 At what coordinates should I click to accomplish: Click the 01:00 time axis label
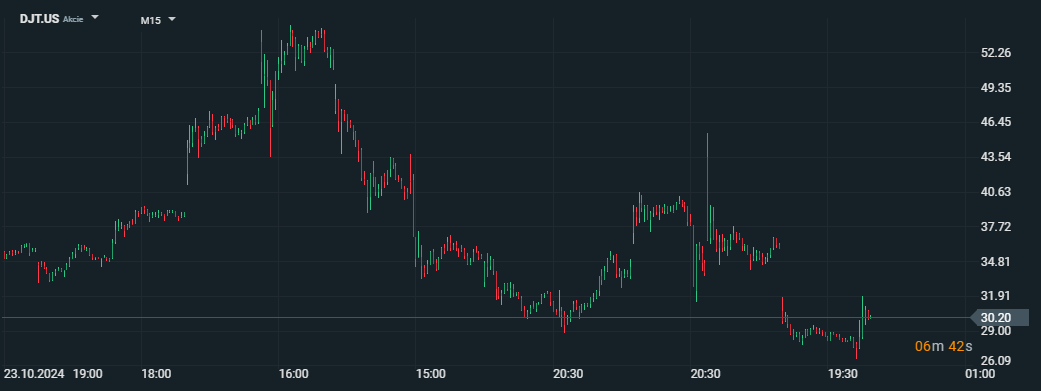click(980, 374)
